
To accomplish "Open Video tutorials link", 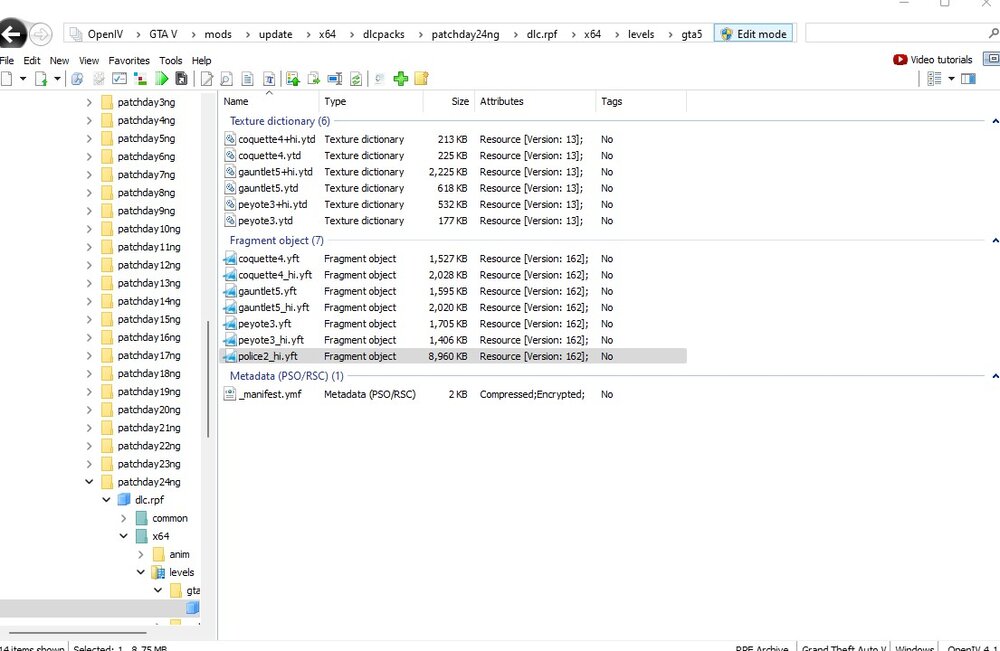I will click(x=932, y=59).
